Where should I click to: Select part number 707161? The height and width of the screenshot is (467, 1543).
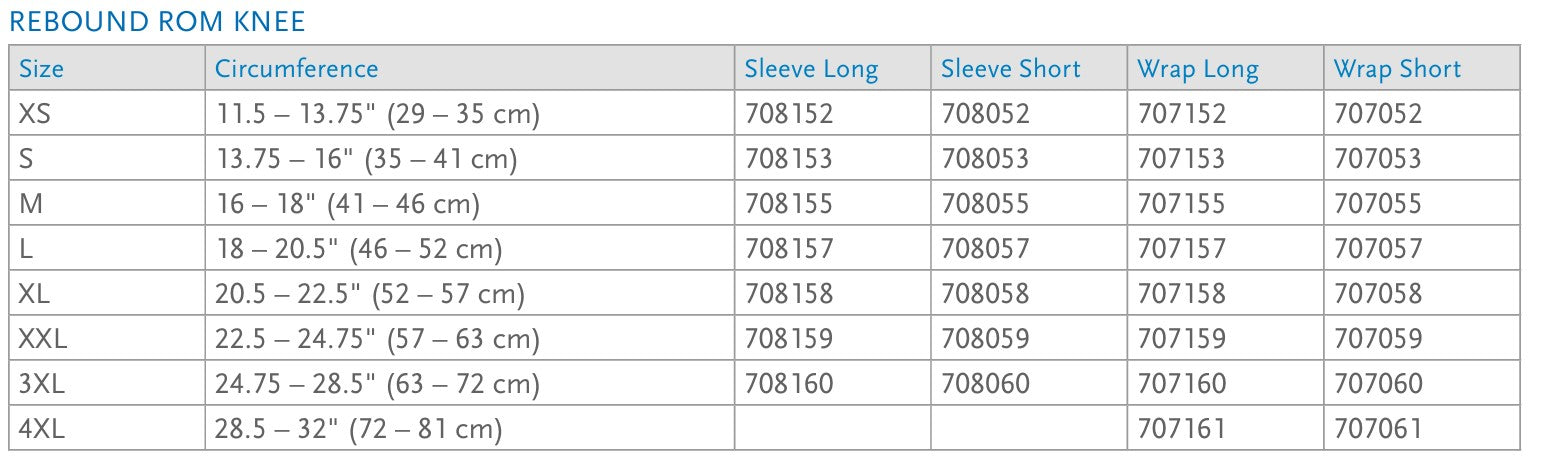coord(1181,429)
